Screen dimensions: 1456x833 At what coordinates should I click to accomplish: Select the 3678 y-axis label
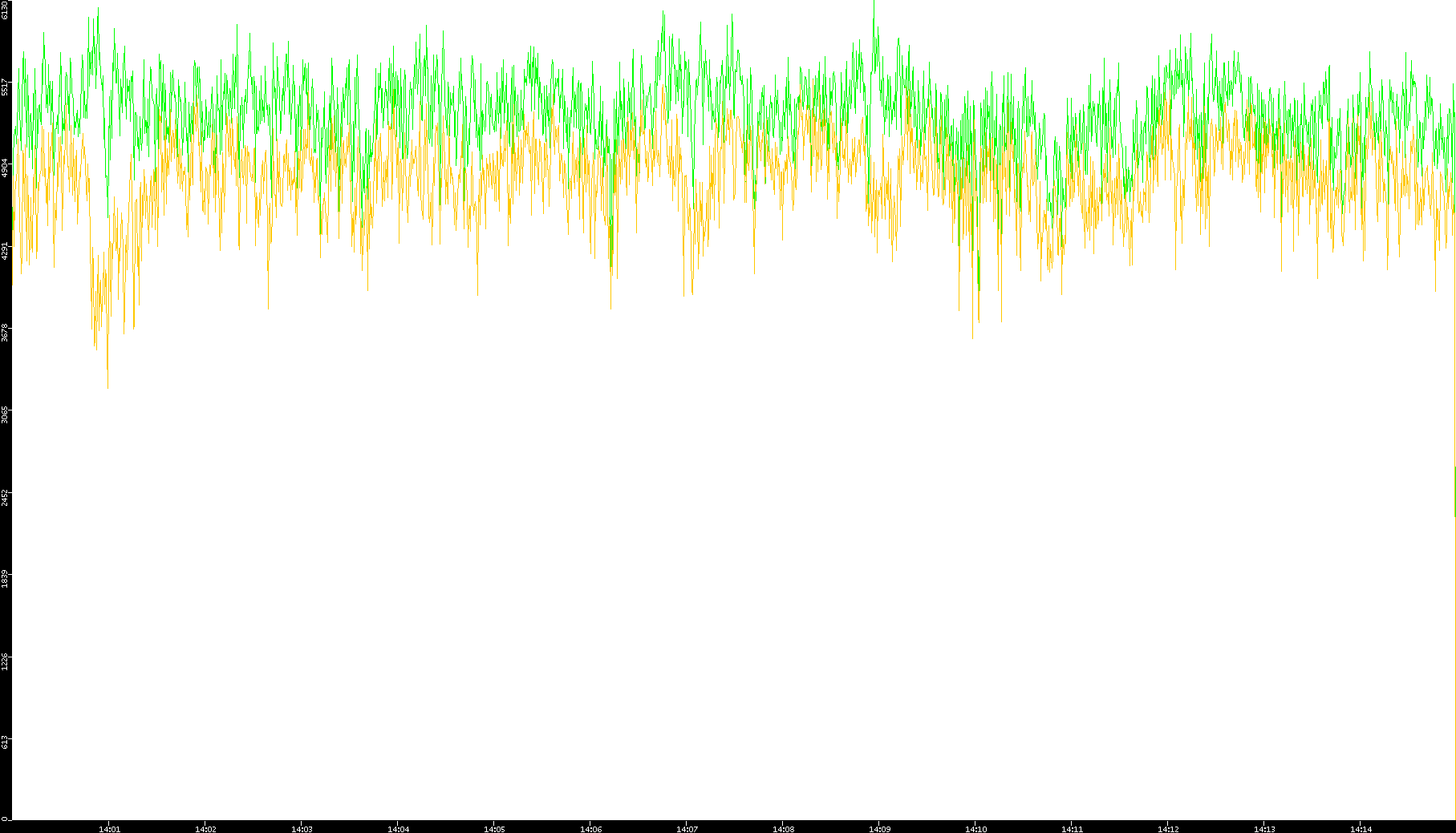click(5, 332)
